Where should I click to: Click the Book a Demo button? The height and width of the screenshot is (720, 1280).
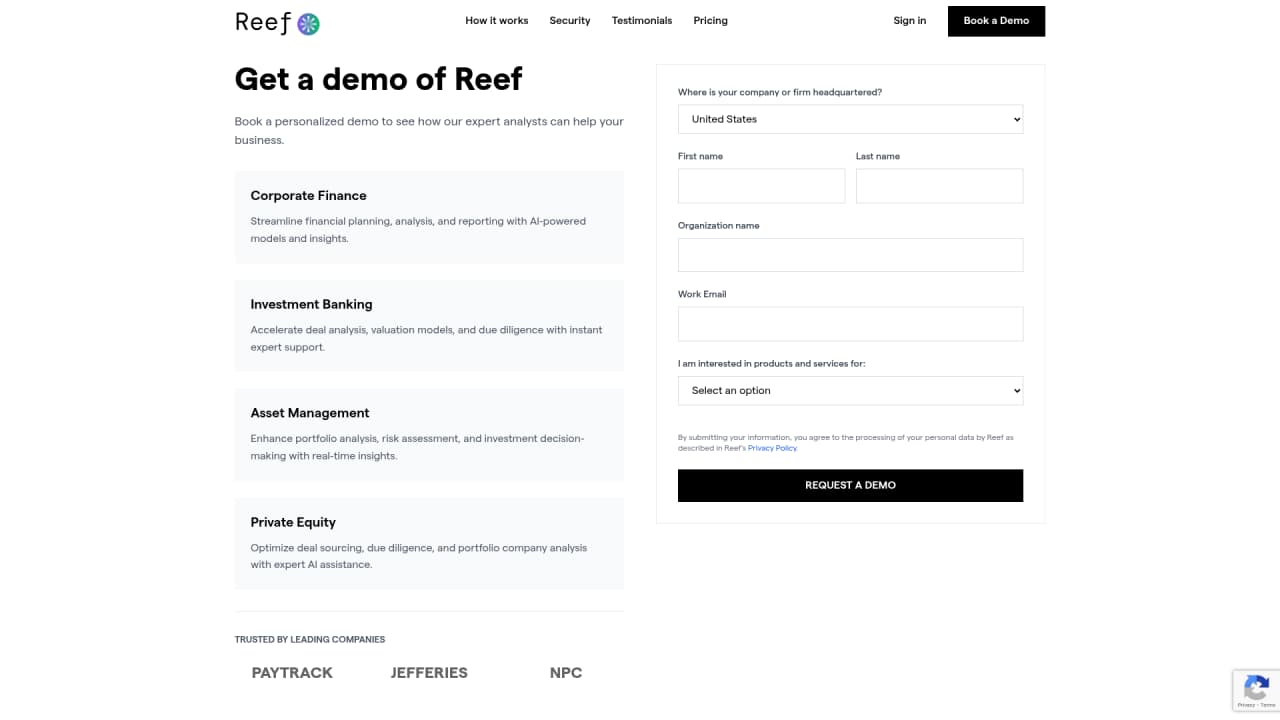996,21
